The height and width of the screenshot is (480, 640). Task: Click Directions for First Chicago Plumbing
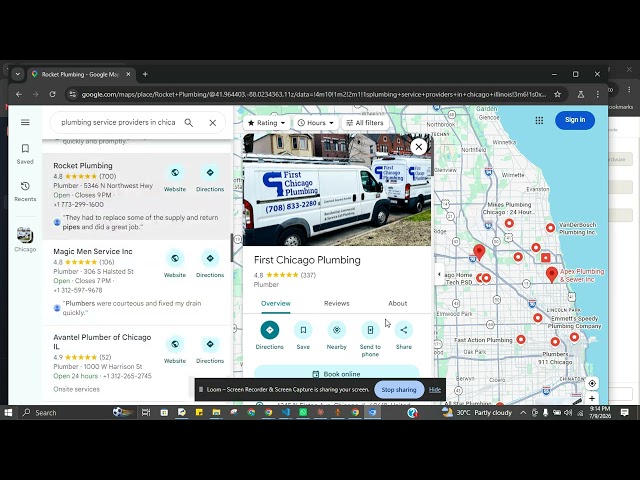(269, 330)
